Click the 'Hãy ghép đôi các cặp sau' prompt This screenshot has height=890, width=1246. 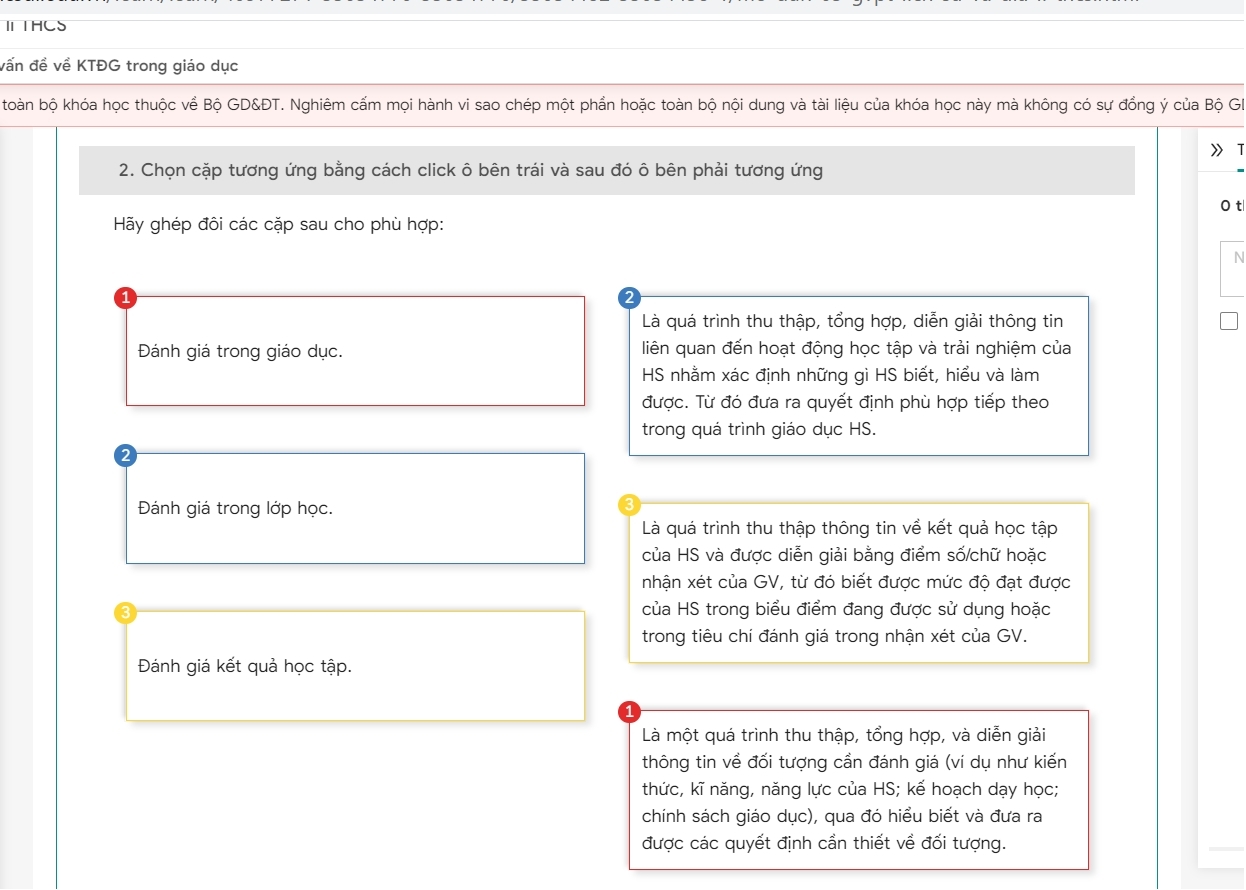[278, 224]
